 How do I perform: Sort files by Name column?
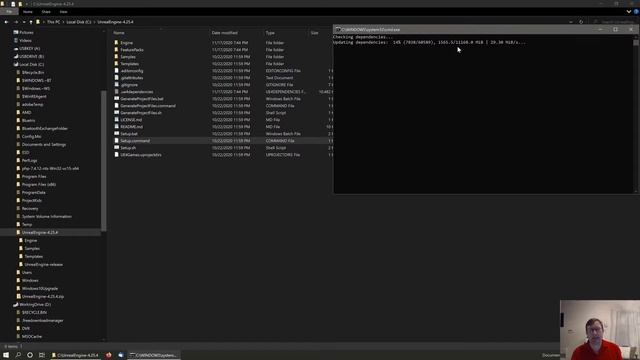click(x=119, y=33)
